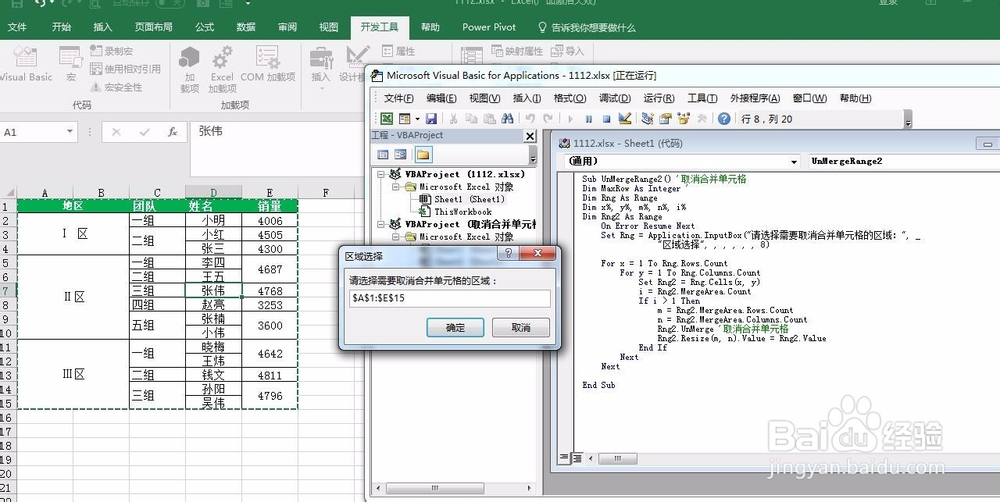The height and width of the screenshot is (502, 1000).
Task: Click column D header in Excel sheet
Action: pos(213,193)
